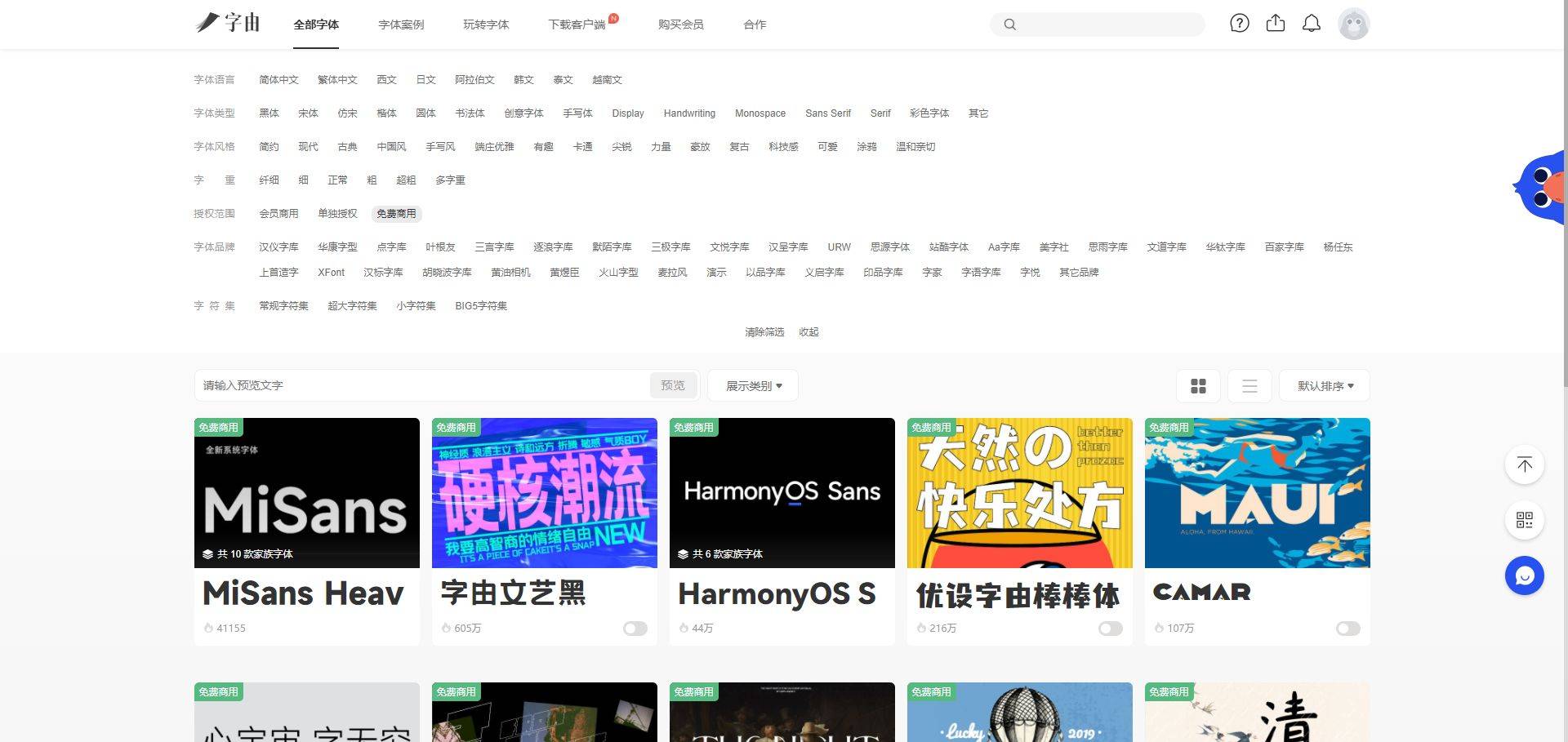Select the BIG5字符集 filter
The height and width of the screenshot is (742, 1568).
481,306
